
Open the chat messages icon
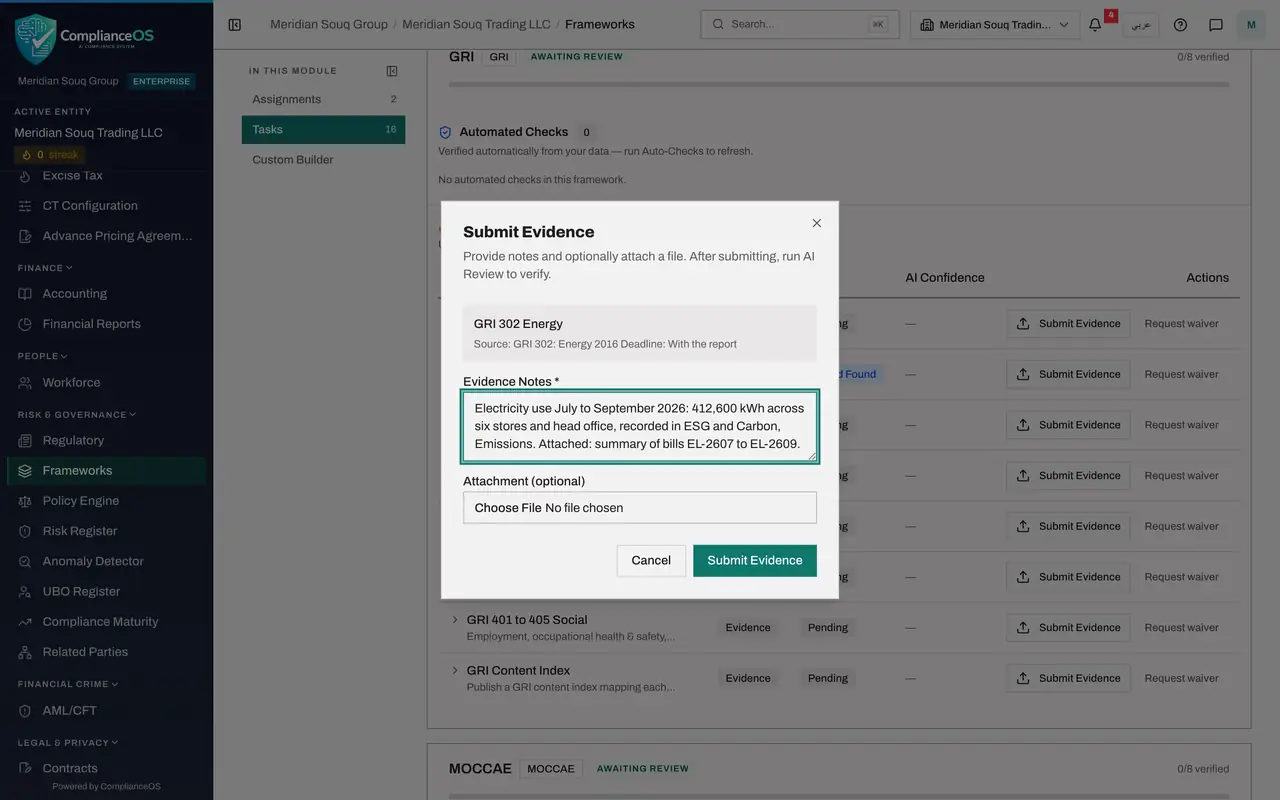(1216, 24)
